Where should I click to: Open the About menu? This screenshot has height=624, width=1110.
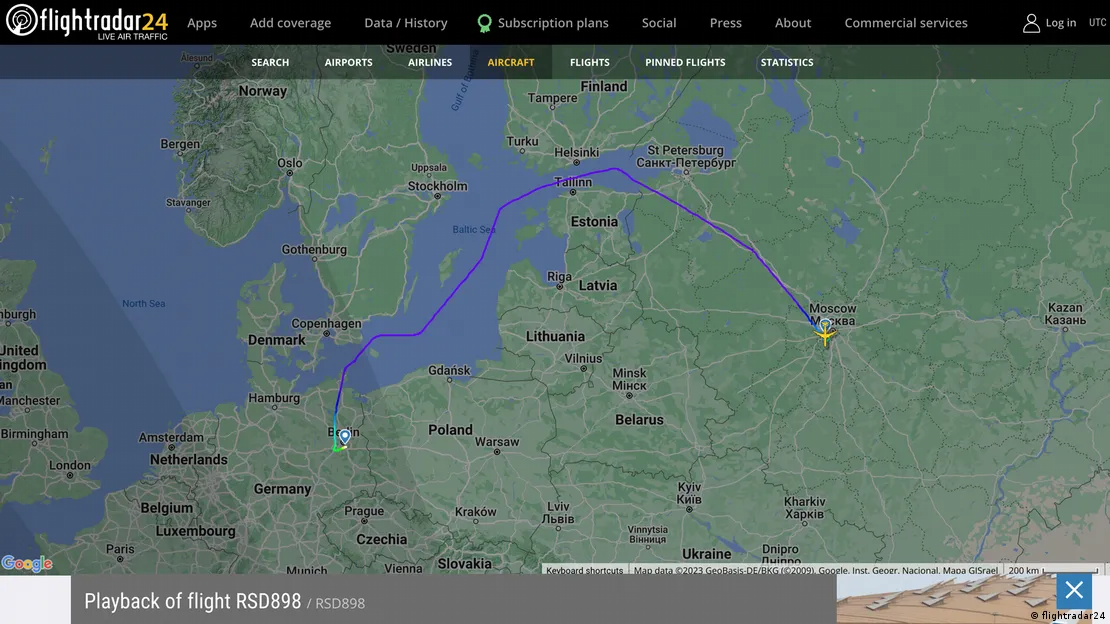click(x=793, y=23)
